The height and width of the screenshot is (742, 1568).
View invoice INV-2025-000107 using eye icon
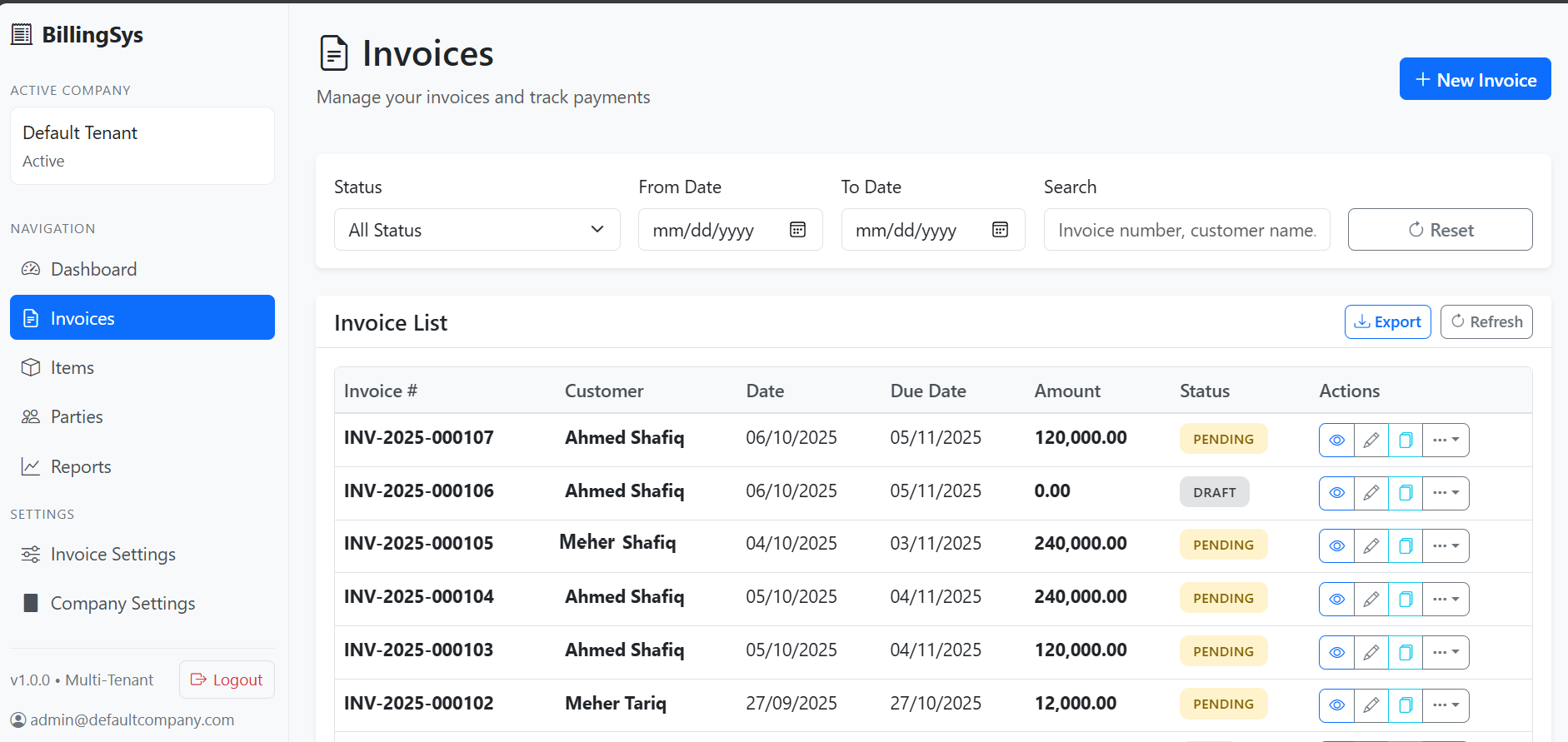(x=1336, y=440)
